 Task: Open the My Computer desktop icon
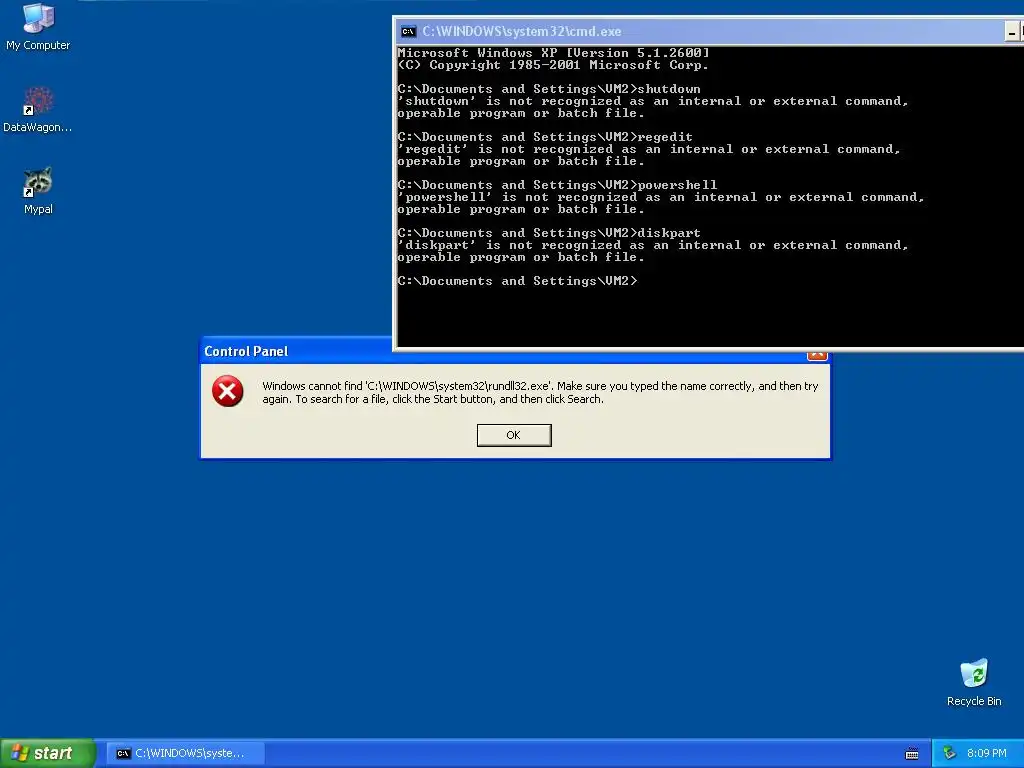click(x=38, y=26)
